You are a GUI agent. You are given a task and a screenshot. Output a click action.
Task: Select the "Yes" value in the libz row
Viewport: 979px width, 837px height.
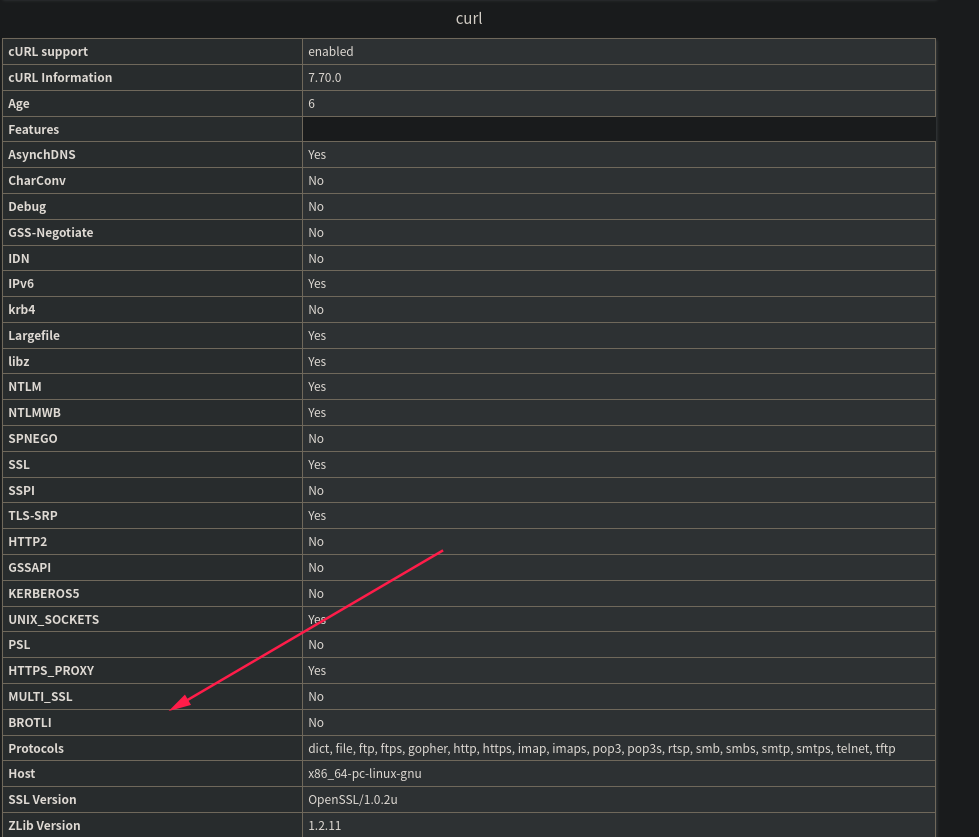317,361
